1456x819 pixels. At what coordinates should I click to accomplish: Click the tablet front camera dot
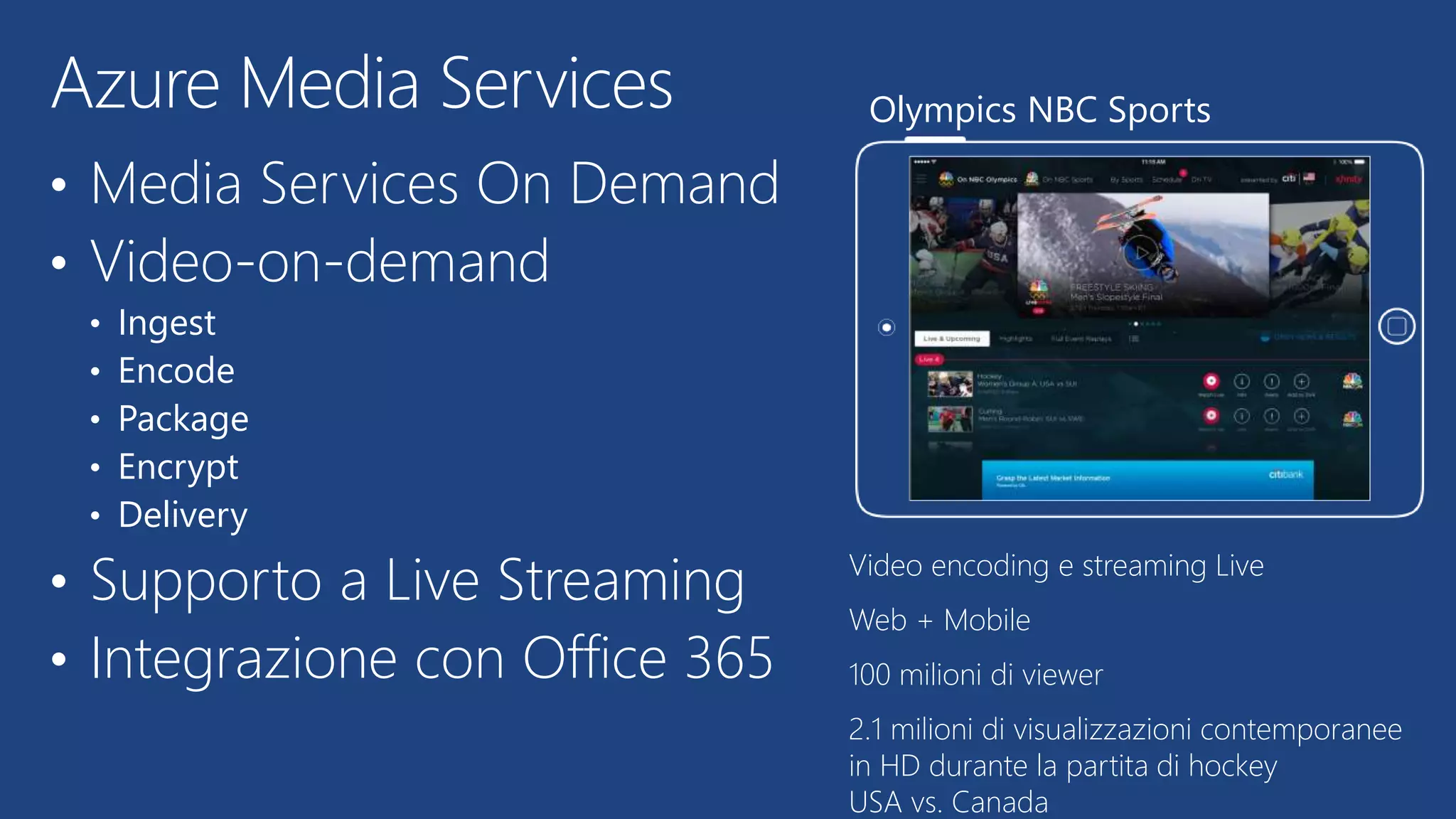(886, 328)
